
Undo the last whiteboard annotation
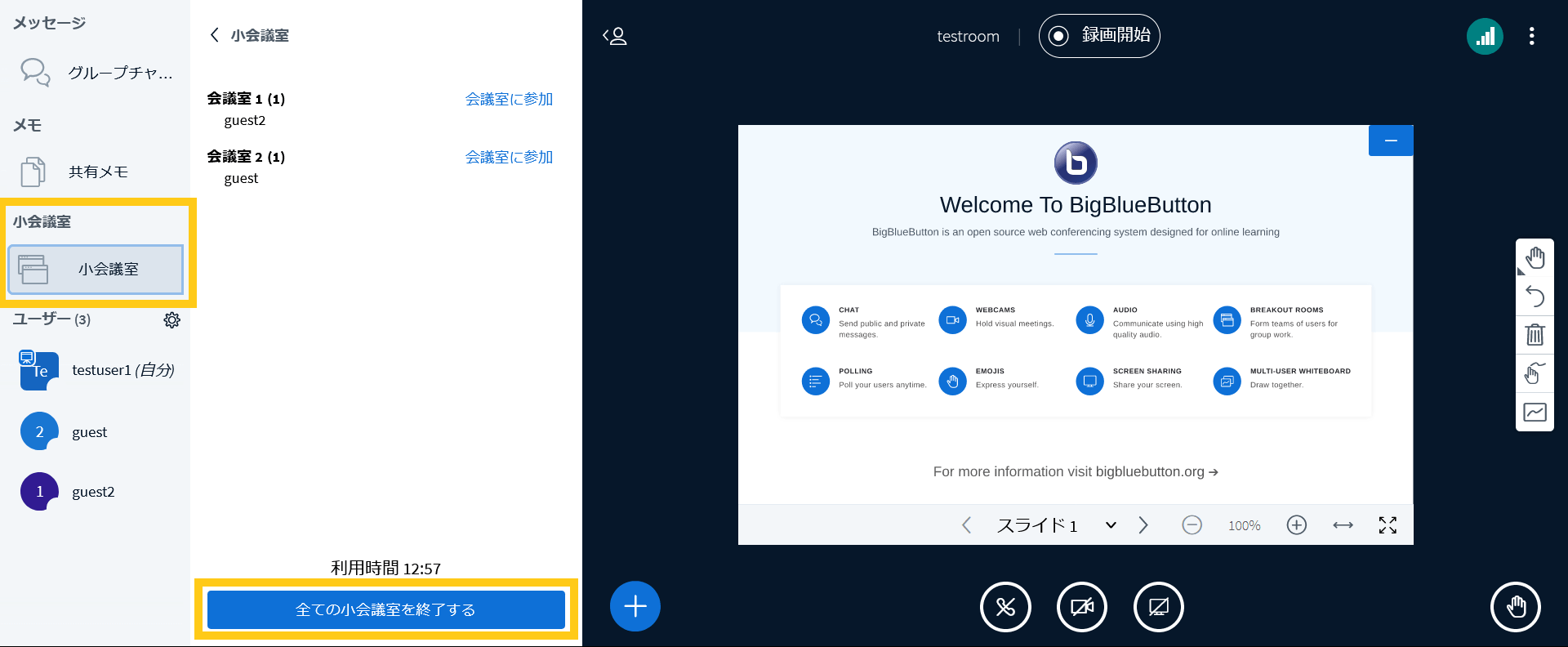tap(1535, 296)
